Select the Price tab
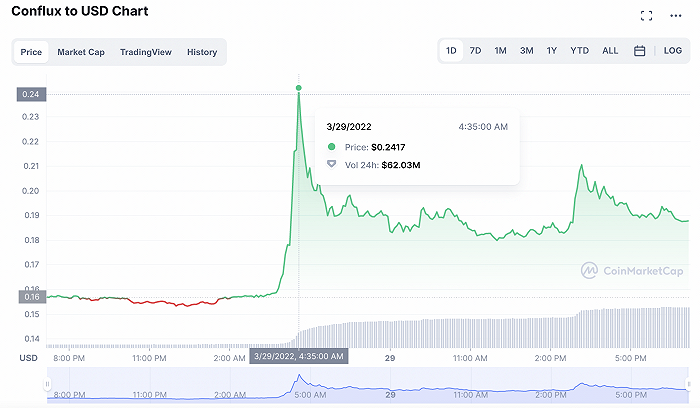Viewport: 700px width, 408px height. [x=31, y=52]
